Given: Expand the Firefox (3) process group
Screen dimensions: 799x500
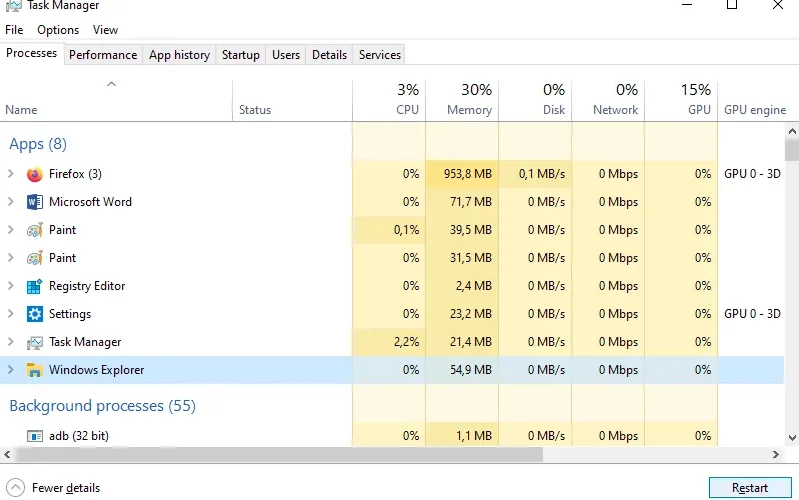Looking at the screenshot, I should coord(11,174).
